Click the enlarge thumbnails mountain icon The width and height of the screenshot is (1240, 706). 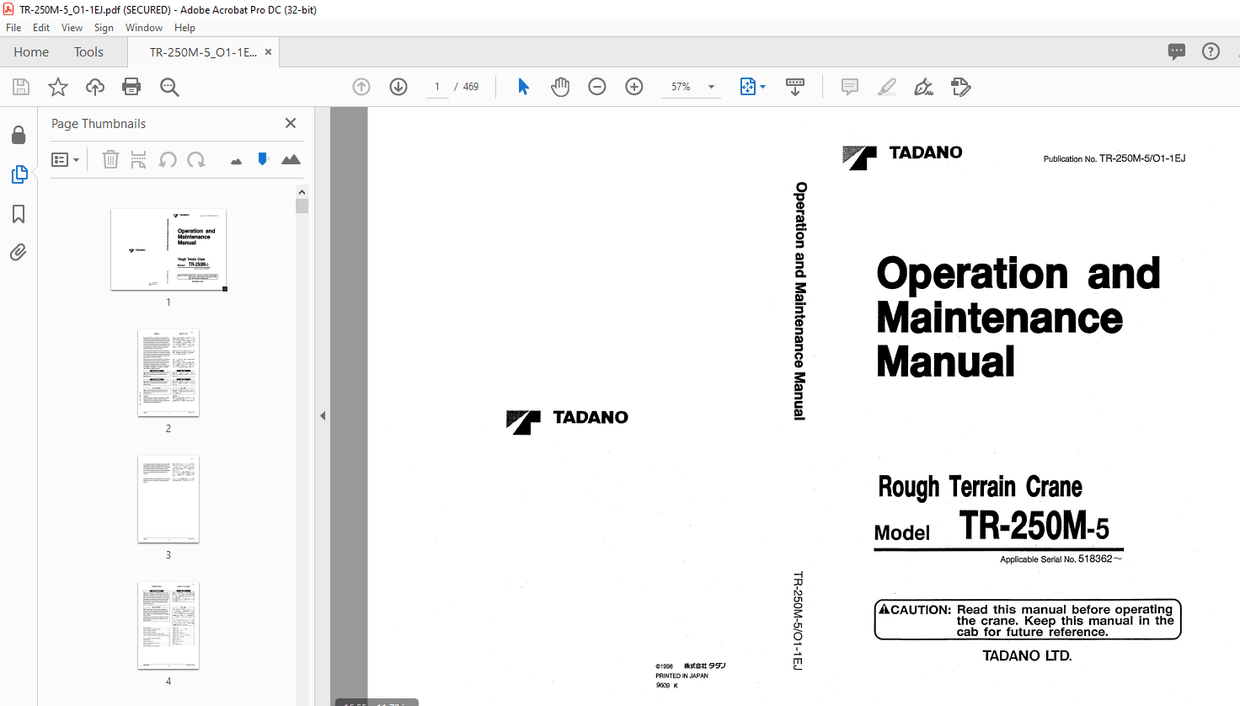pyautogui.click(x=291, y=160)
